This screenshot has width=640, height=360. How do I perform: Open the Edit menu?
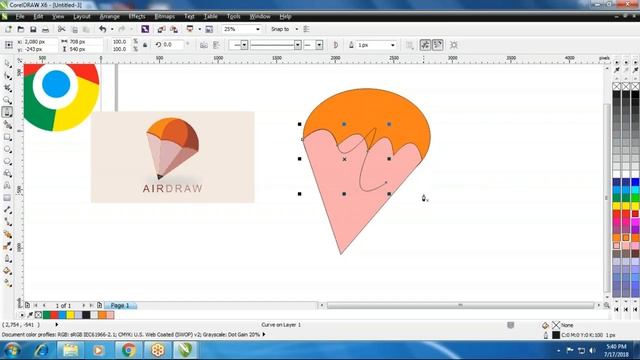pyautogui.click(x=38, y=16)
